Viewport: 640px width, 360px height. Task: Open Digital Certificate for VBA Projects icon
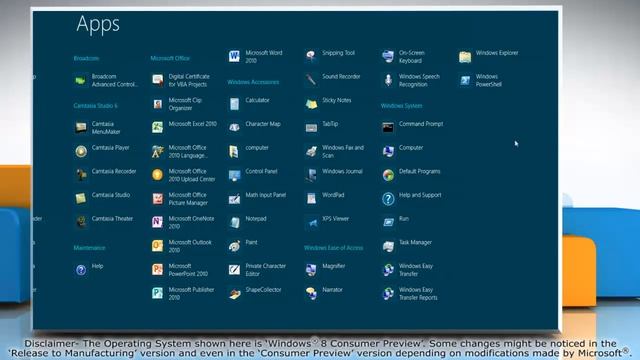158,80
